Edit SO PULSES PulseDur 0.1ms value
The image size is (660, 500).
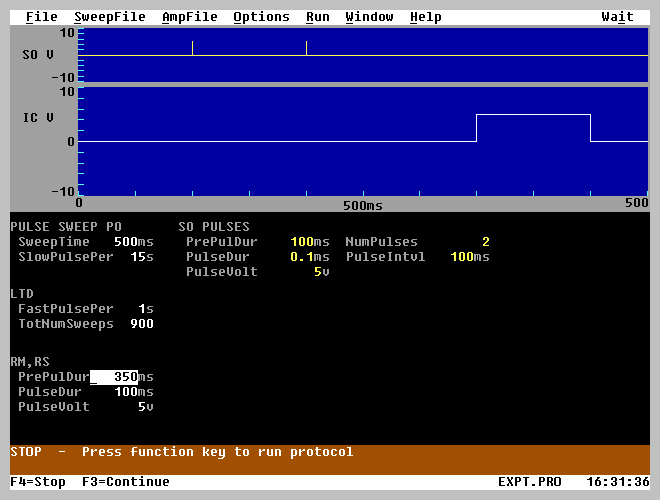point(304,257)
